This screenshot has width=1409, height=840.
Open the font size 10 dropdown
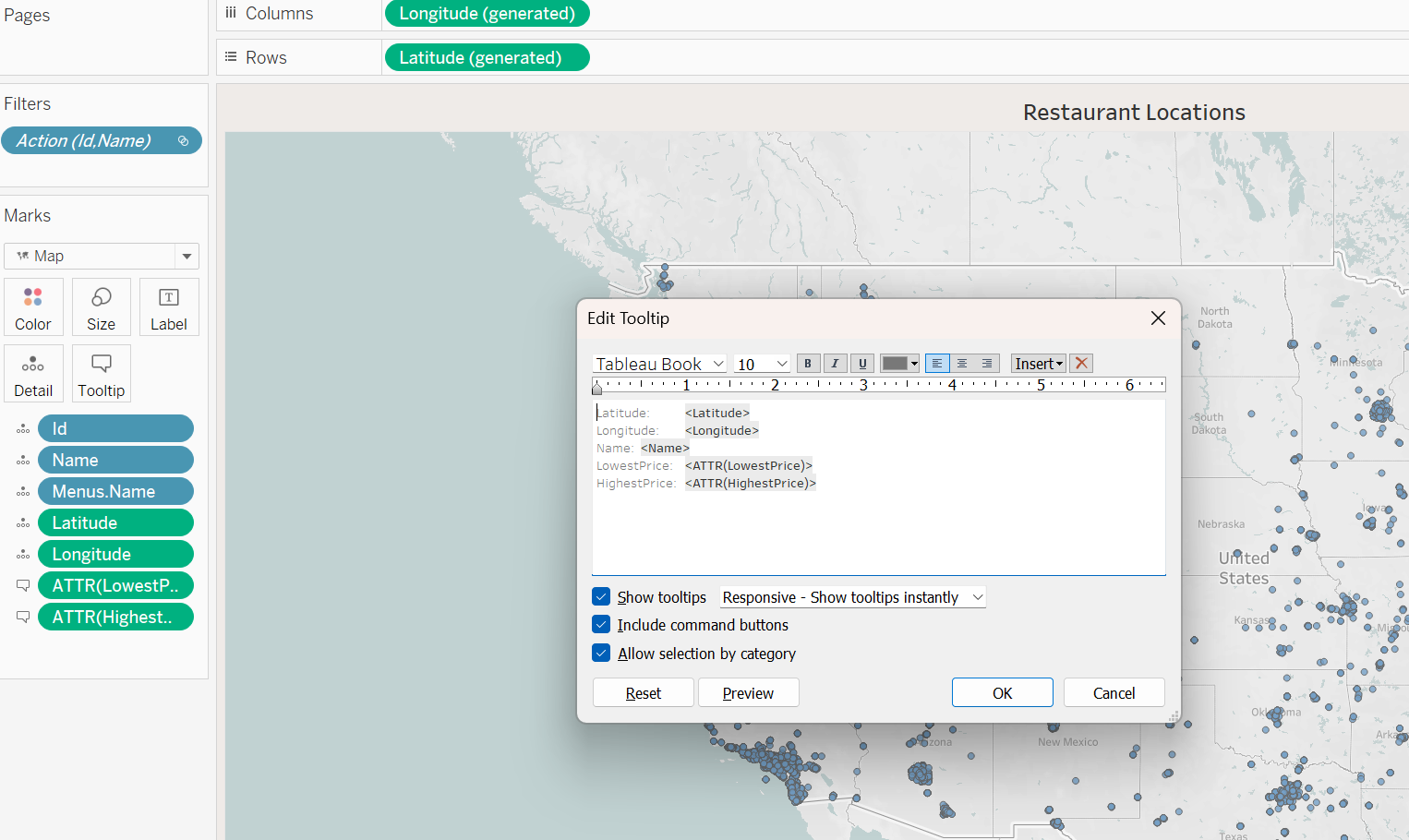pyautogui.click(x=762, y=364)
